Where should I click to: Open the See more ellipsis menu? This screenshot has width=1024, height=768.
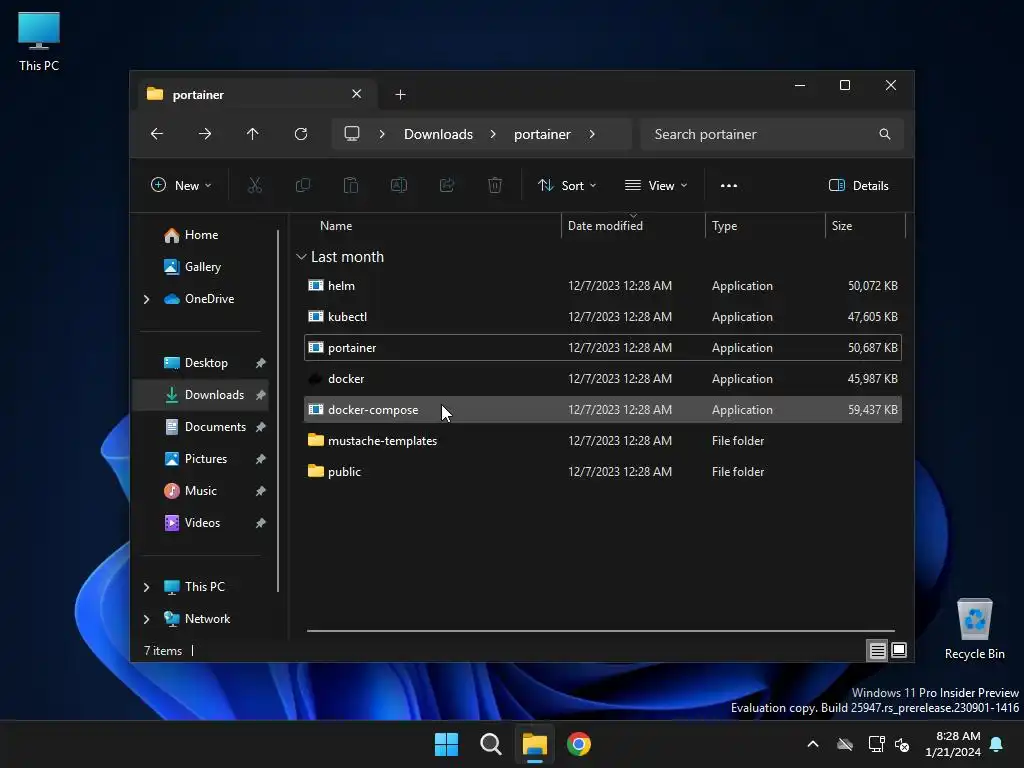pyautogui.click(x=729, y=185)
